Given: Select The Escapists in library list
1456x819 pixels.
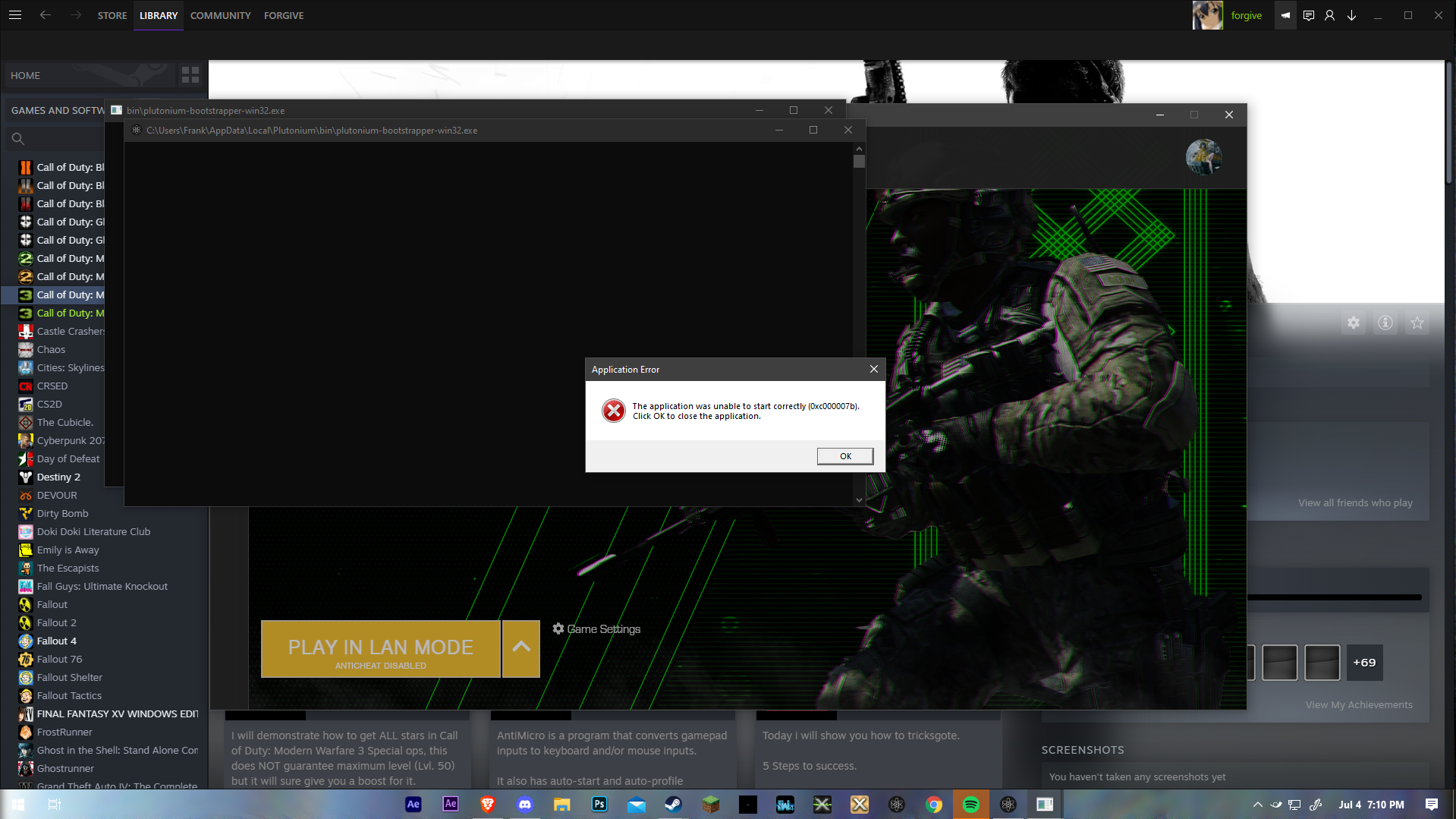Looking at the screenshot, I should click(x=68, y=568).
